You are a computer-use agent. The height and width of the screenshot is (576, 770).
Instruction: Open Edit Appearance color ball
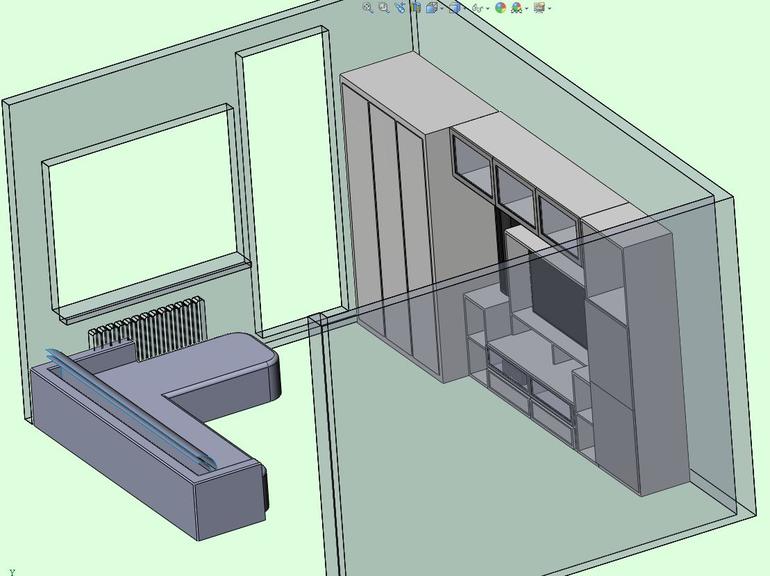tap(500, 7)
